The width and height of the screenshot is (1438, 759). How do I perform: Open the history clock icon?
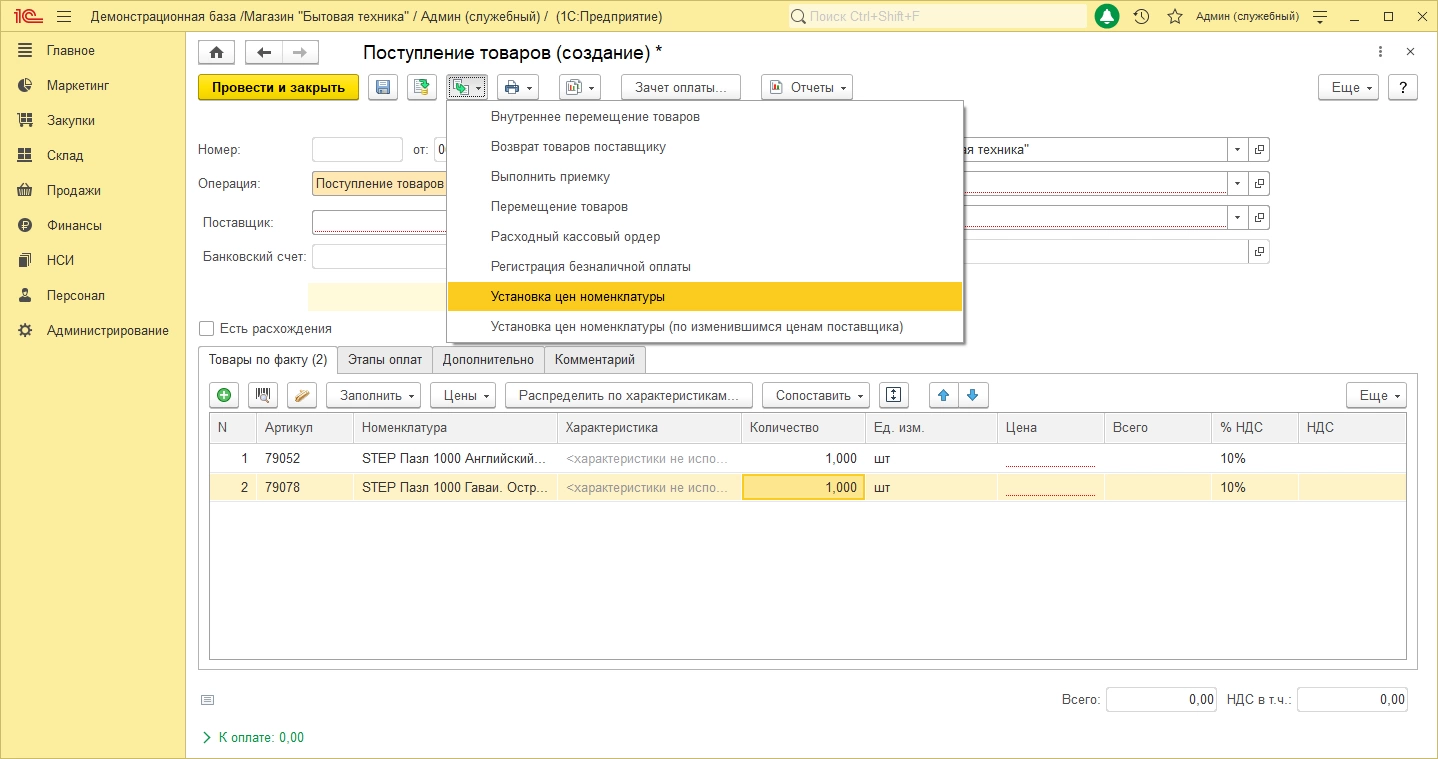tap(1141, 17)
